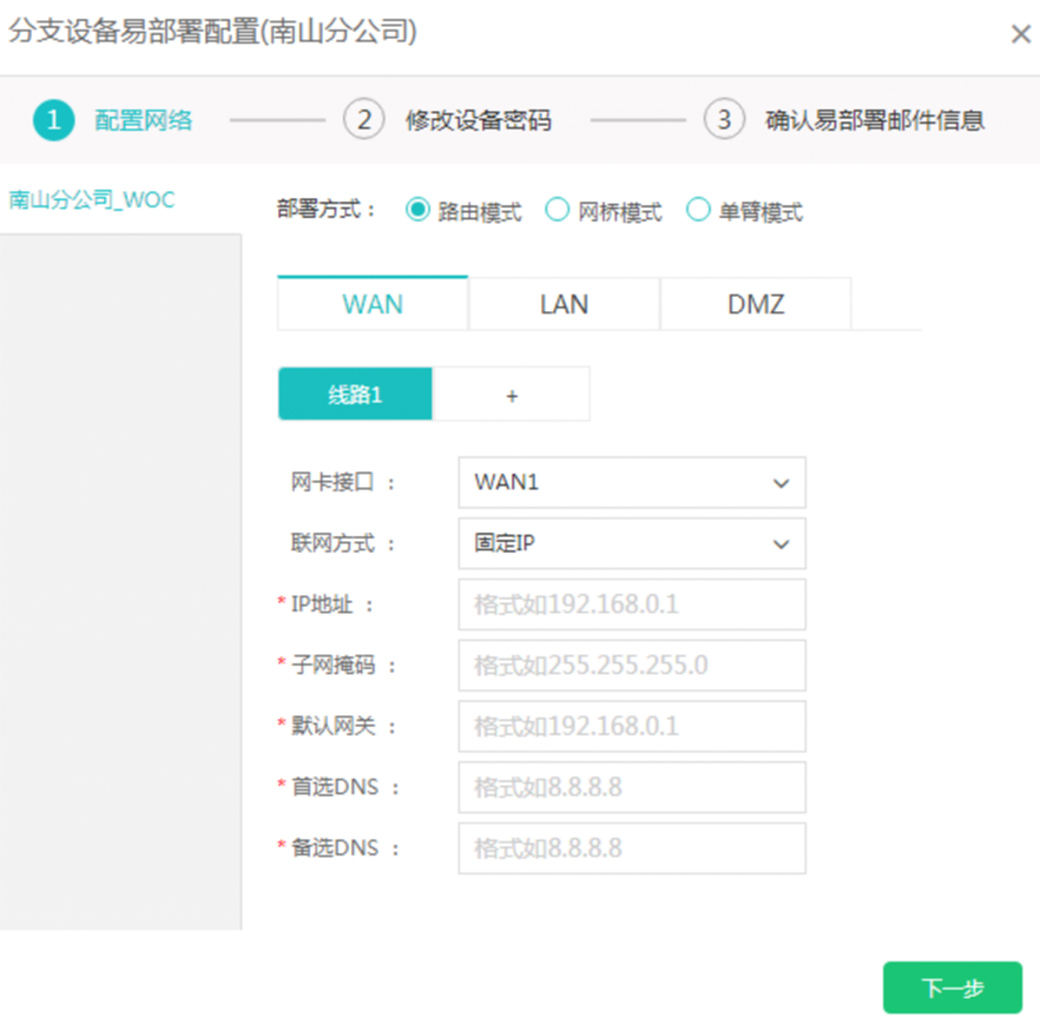Open the 网卡接口 WAN1 dropdown
Screen dimensions: 1040x1025
pos(631,483)
